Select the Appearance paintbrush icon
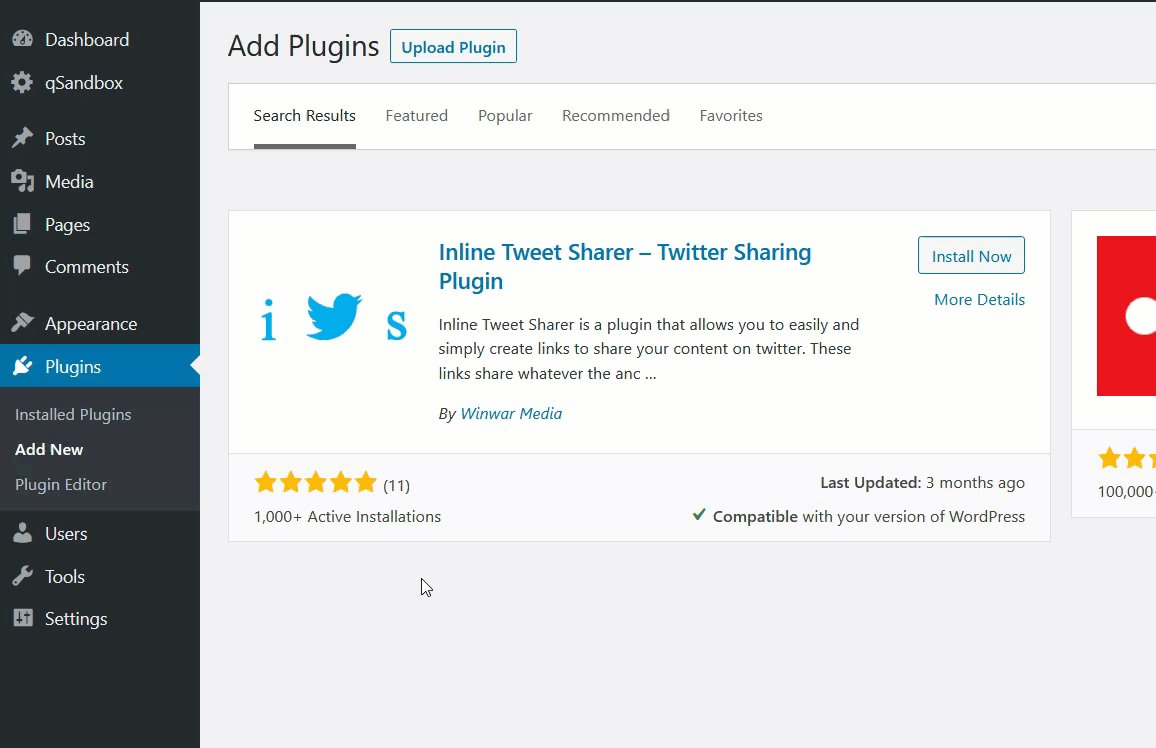 (23, 323)
